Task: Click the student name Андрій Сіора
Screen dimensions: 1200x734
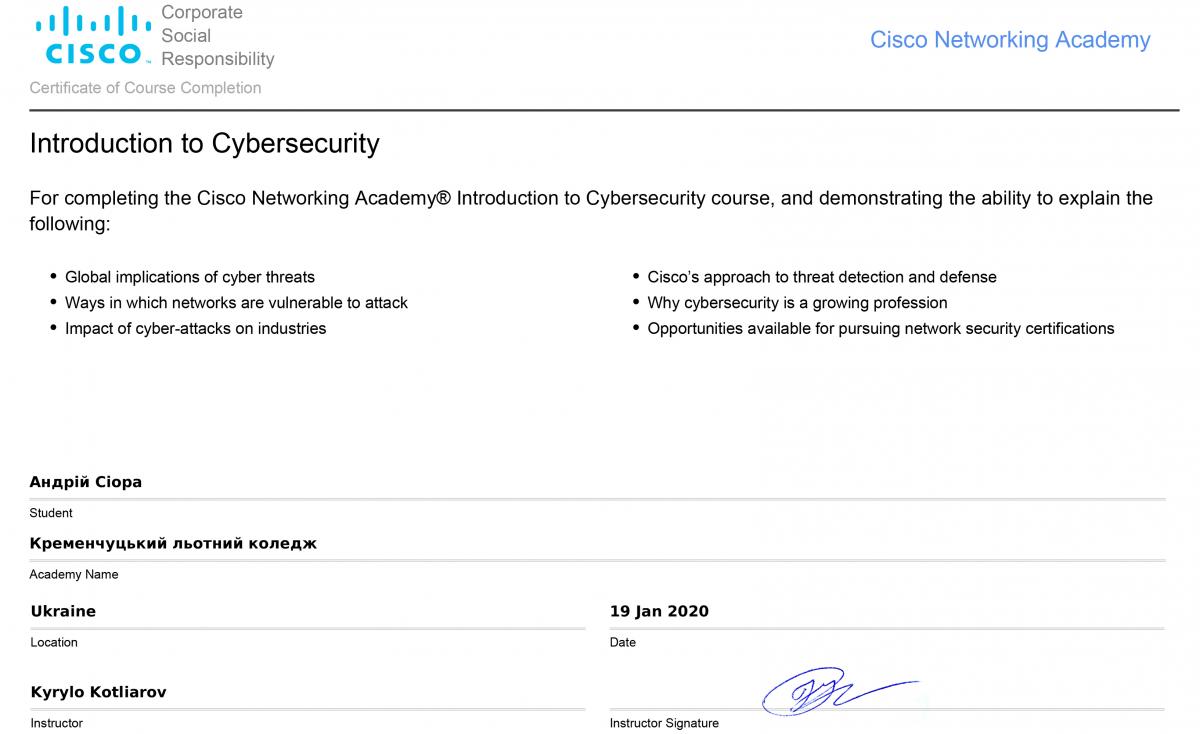Action: pos(86,482)
